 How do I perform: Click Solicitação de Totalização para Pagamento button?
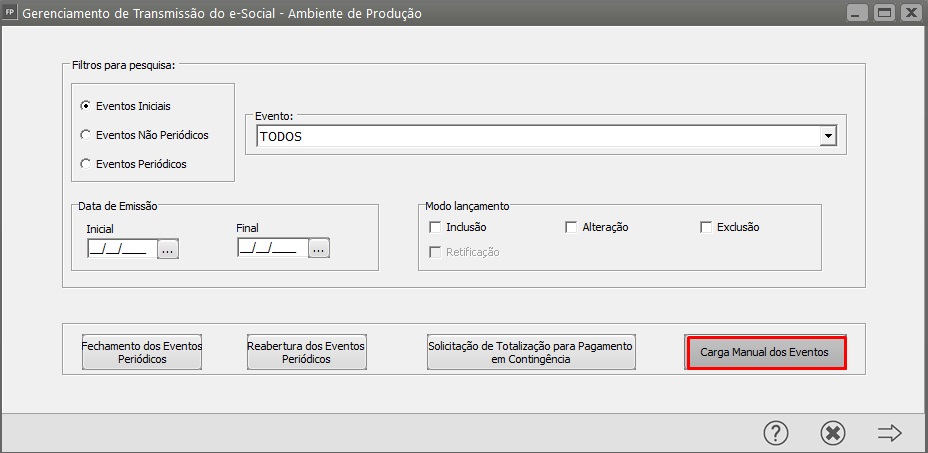coord(530,352)
